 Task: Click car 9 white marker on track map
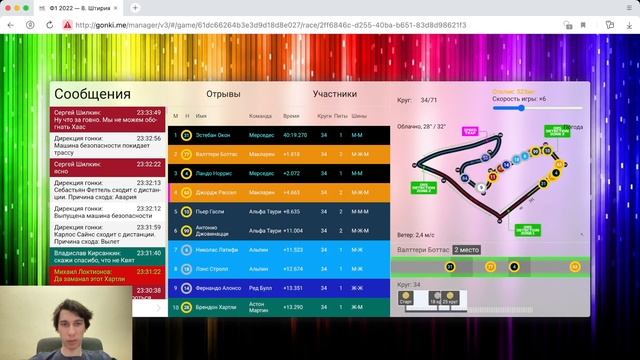point(482,188)
